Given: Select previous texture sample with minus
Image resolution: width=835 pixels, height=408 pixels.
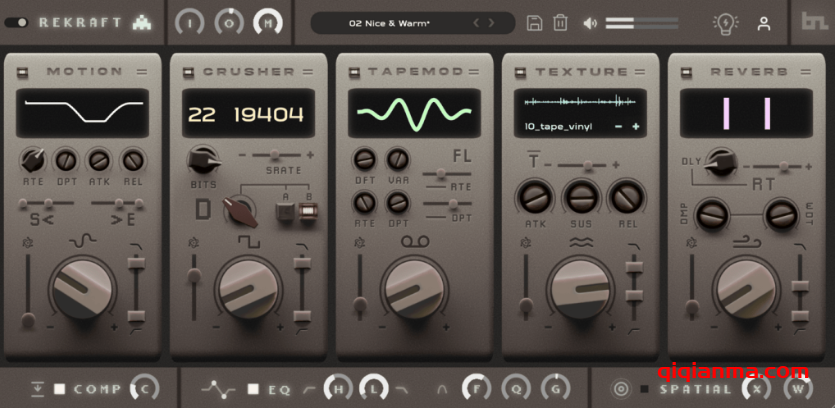Looking at the screenshot, I should click(x=618, y=127).
